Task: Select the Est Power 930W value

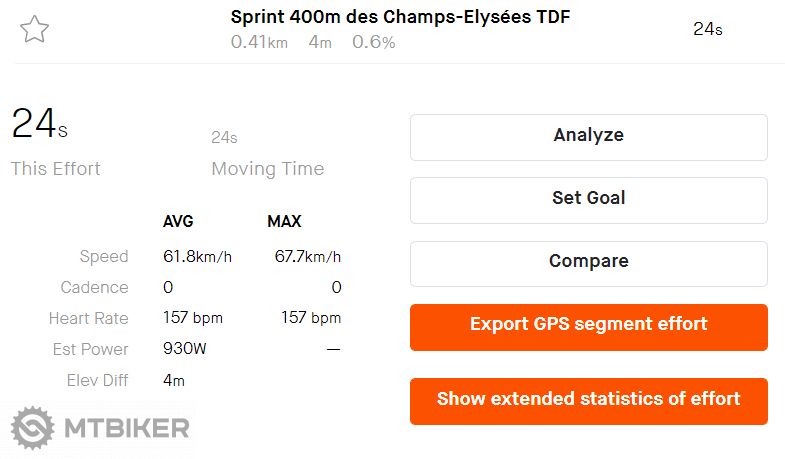Action: point(184,349)
